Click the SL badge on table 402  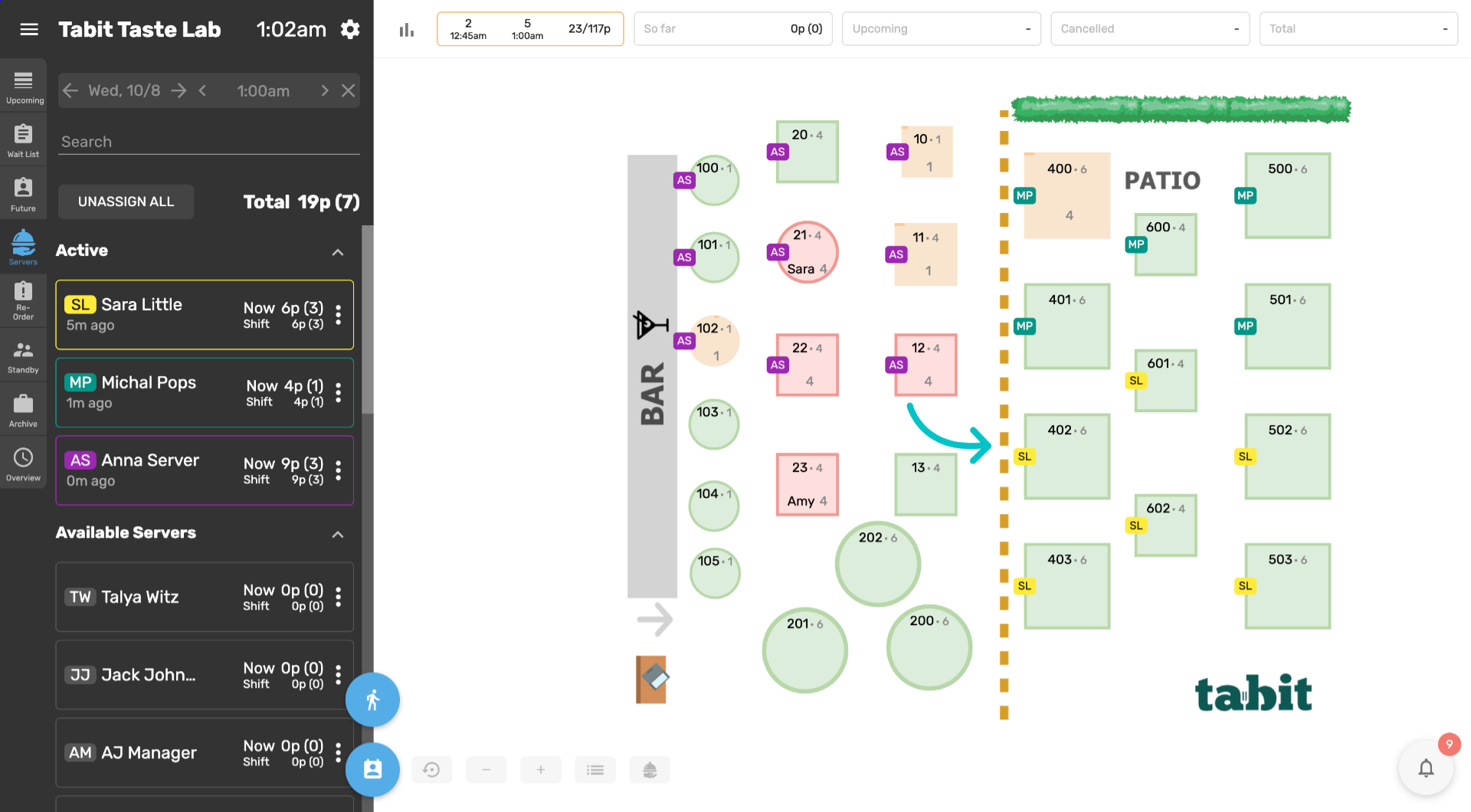point(1024,457)
